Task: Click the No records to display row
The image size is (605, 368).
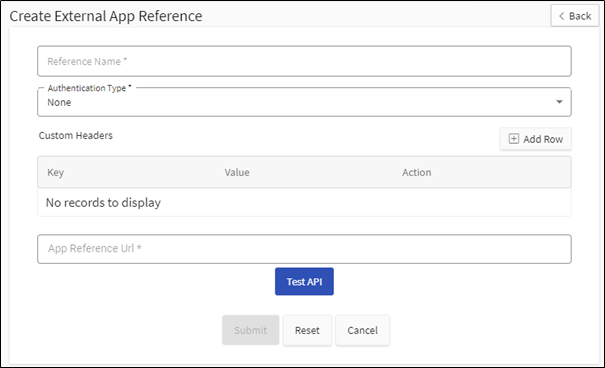Action: [x=304, y=202]
